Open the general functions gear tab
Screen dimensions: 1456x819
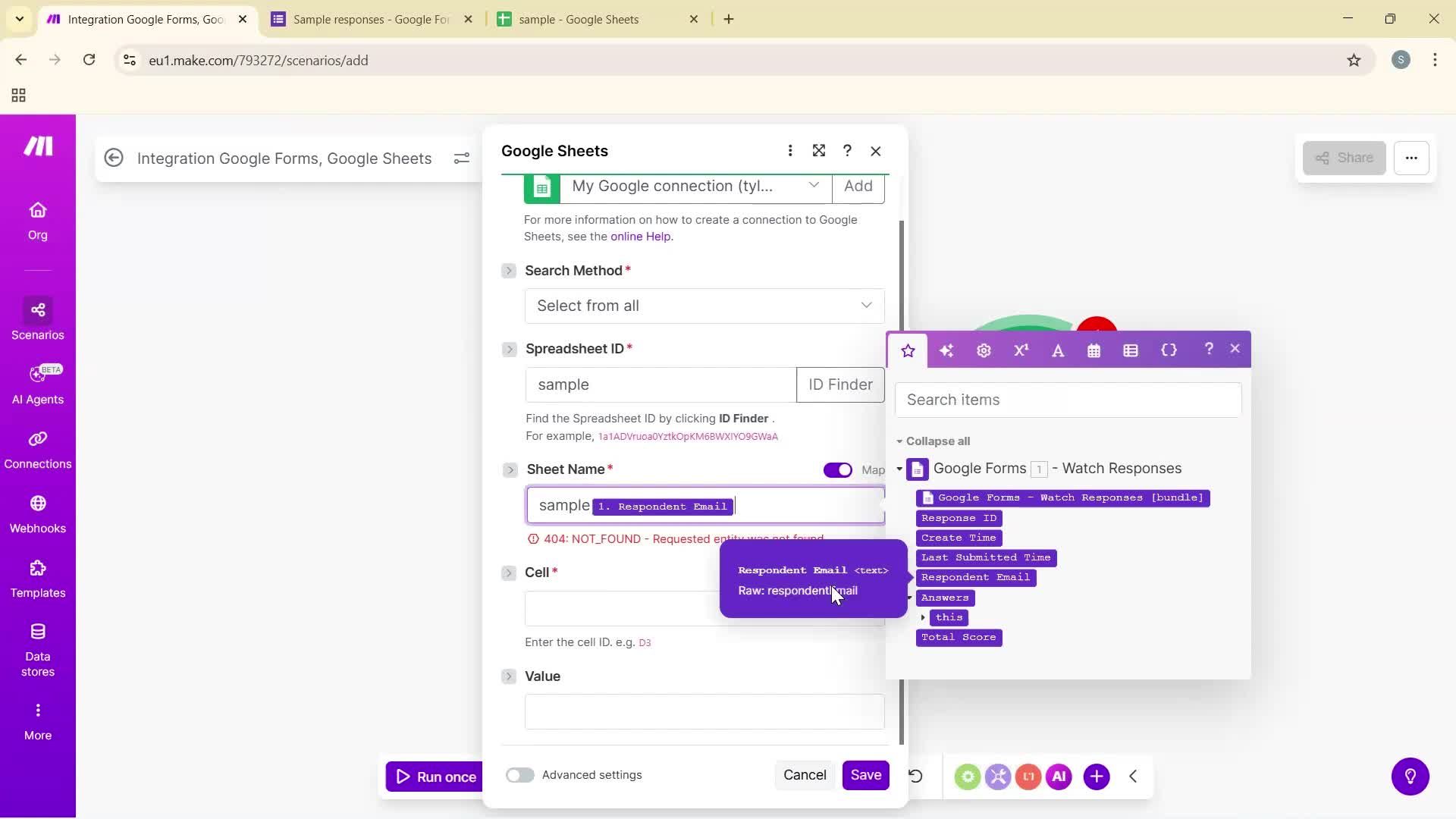pos(983,350)
